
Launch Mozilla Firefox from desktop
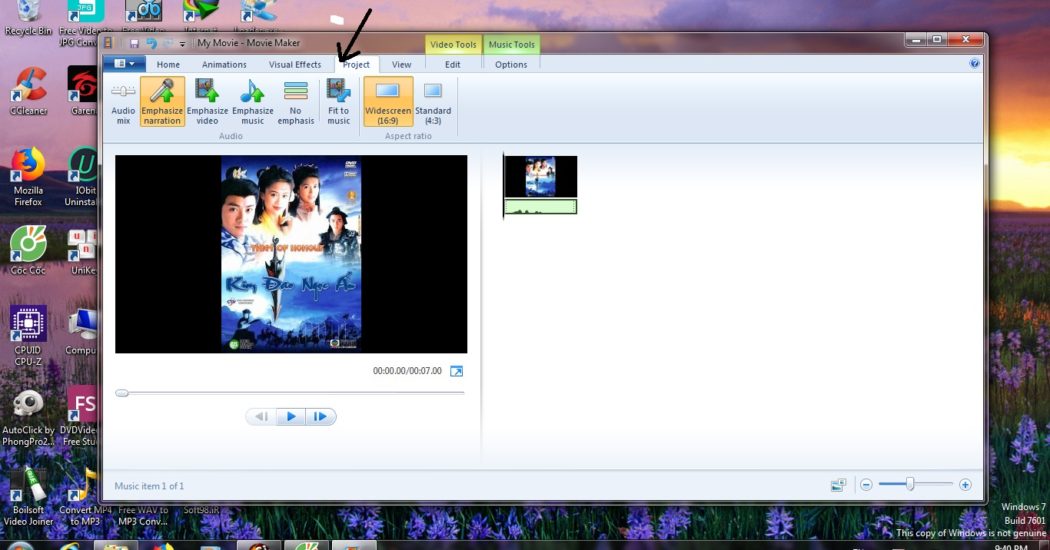[28, 178]
